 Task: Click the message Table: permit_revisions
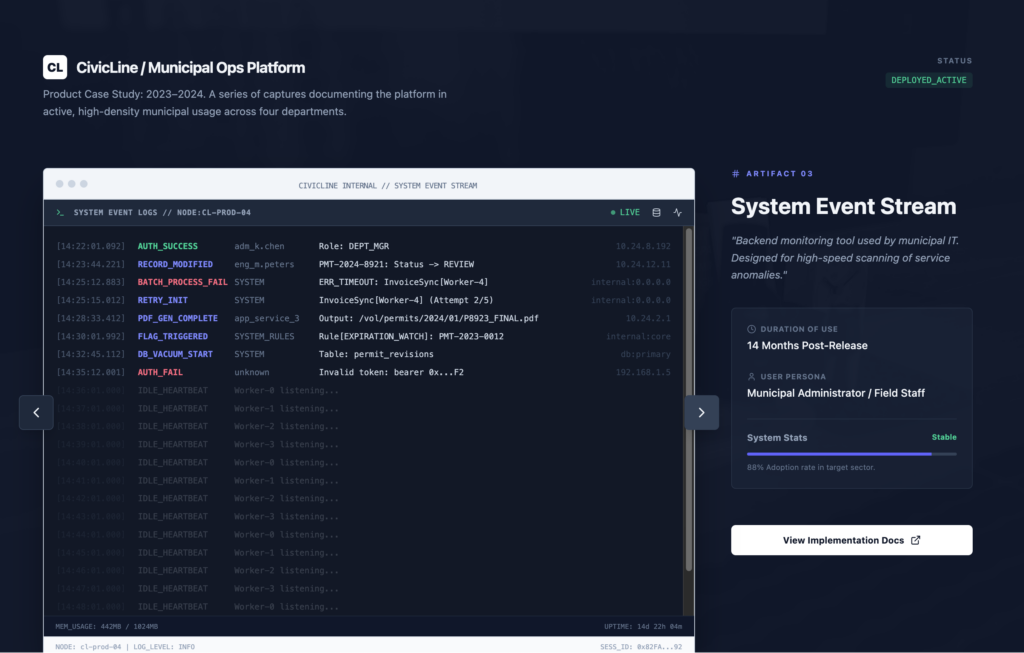click(x=376, y=354)
